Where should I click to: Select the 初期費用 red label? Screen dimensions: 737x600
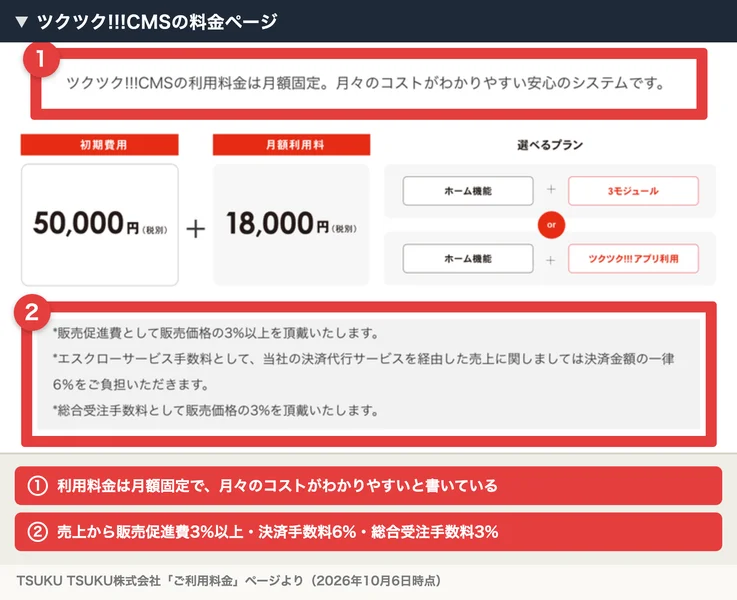coord(99,145)
